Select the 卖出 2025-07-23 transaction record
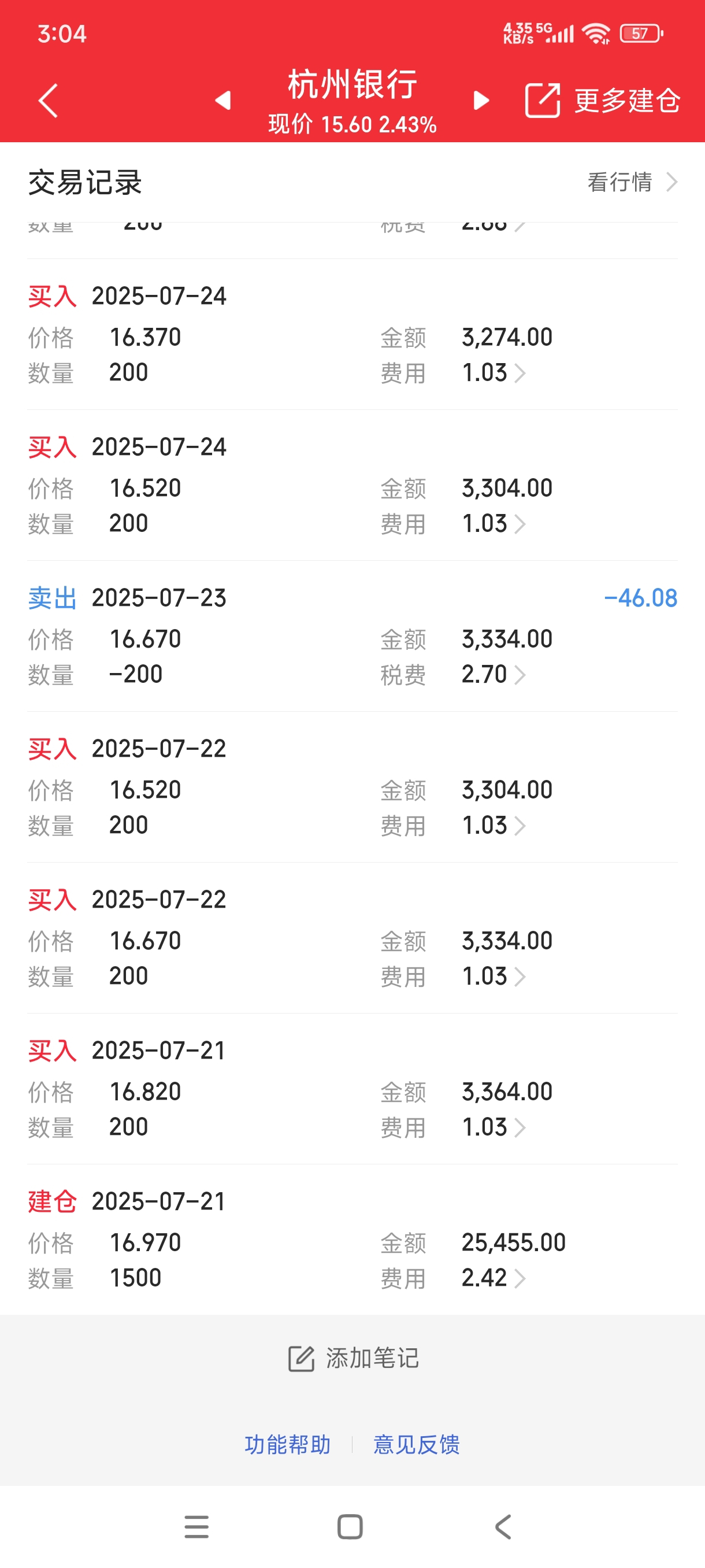Screen dimensions: 705x1568 [x=352, y=636]
